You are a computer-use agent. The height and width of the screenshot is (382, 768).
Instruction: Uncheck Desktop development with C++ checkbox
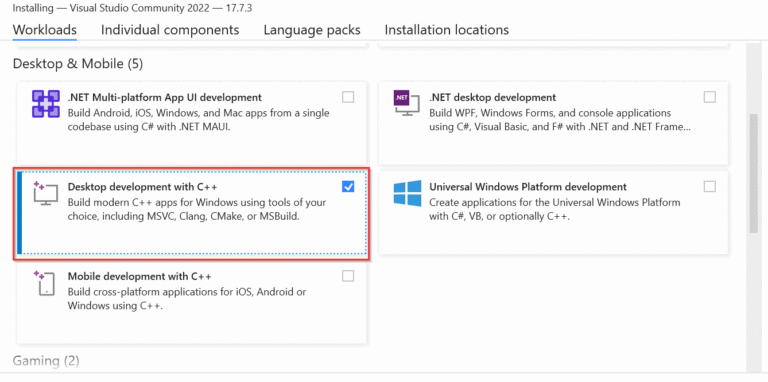348,187
